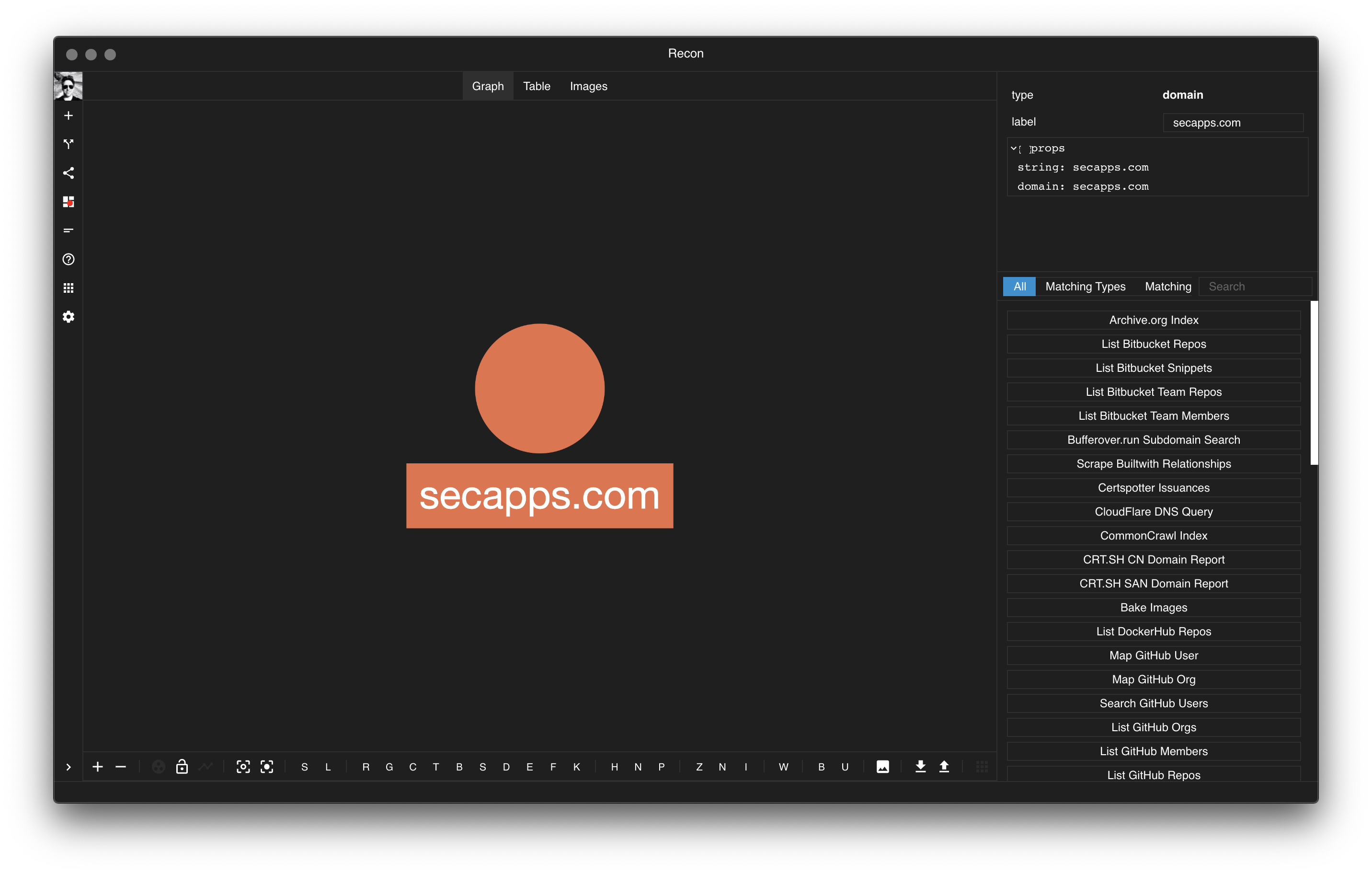Viewport: 1372px width, 874px height.
Task: Open settings gear in left sidebar
Action: point(69,317)
